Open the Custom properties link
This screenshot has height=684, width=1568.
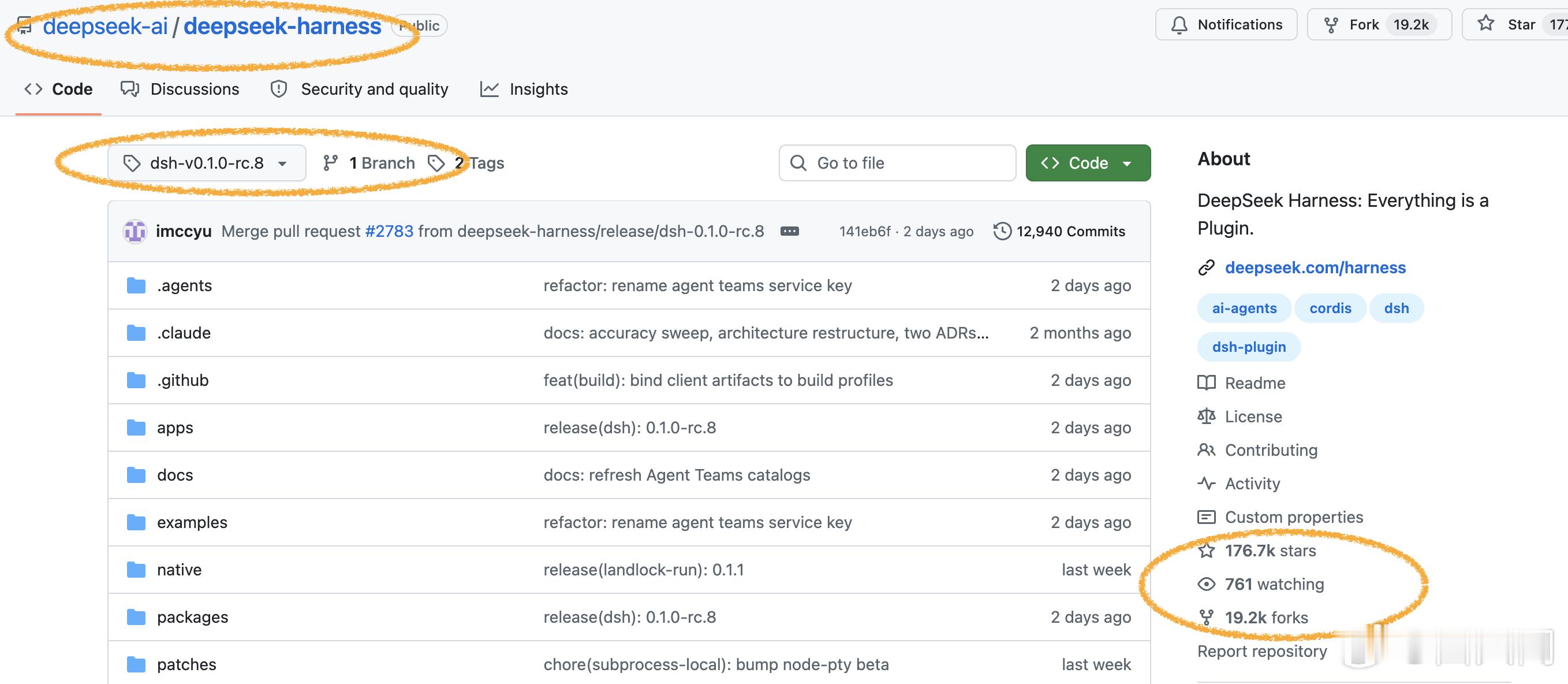tap(1280, 517)
